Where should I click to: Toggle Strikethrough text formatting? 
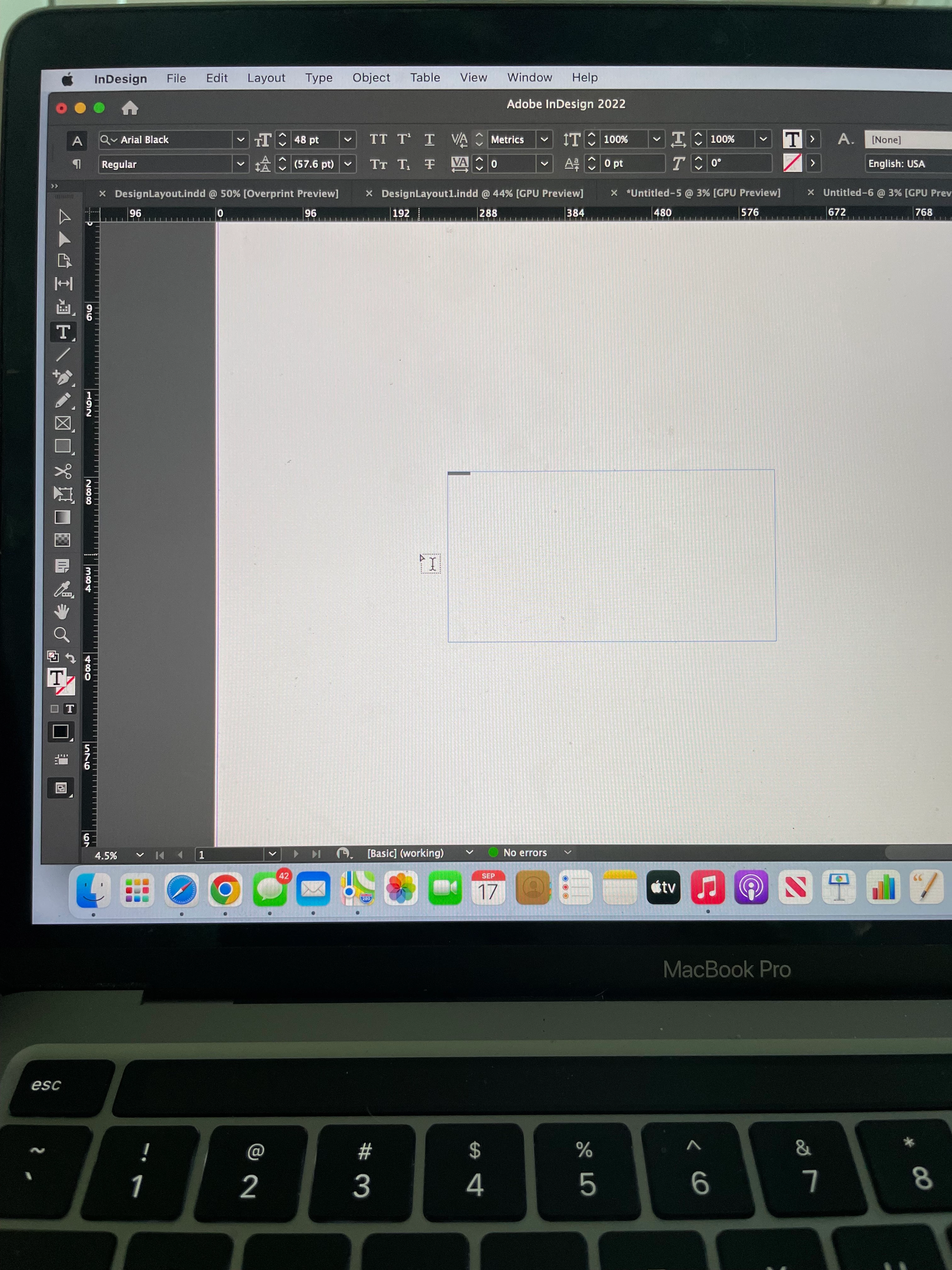click(429, 164)
